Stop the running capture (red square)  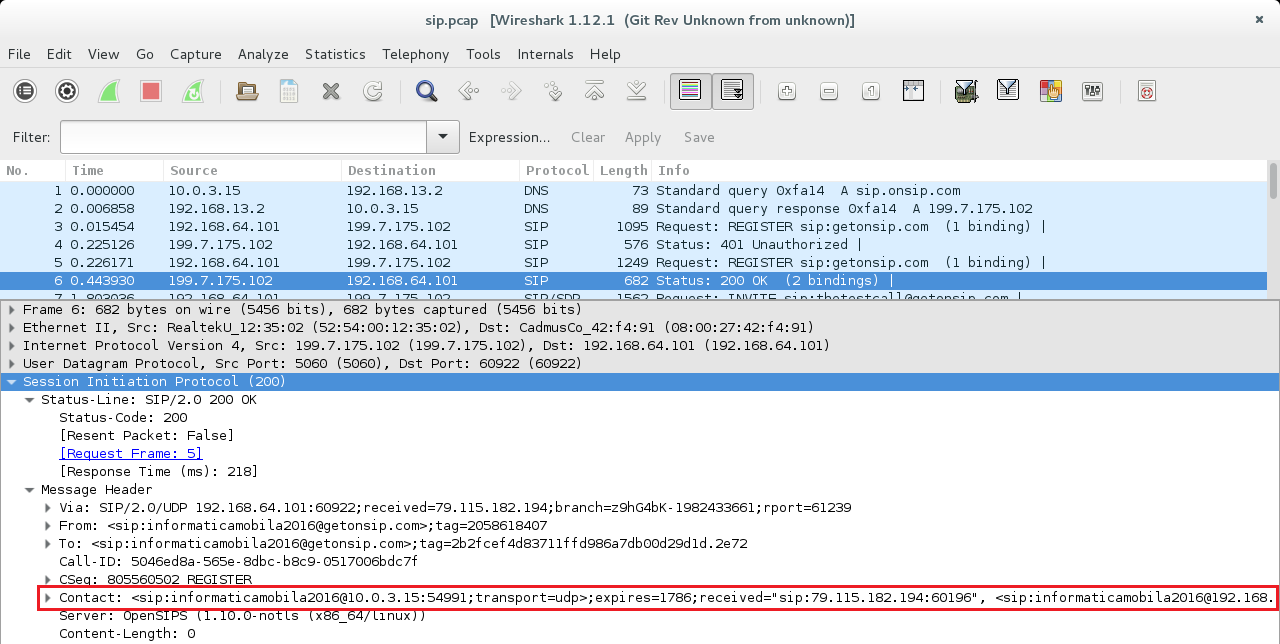(x=151, y=92)
